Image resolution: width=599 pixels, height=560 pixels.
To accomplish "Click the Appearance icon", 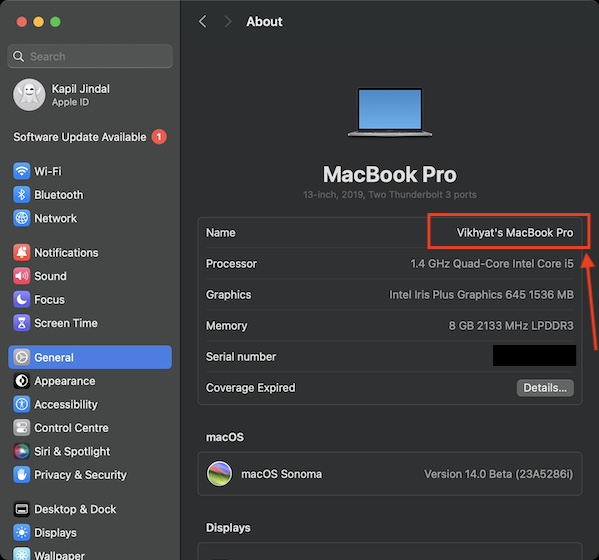I will (21, 381).
